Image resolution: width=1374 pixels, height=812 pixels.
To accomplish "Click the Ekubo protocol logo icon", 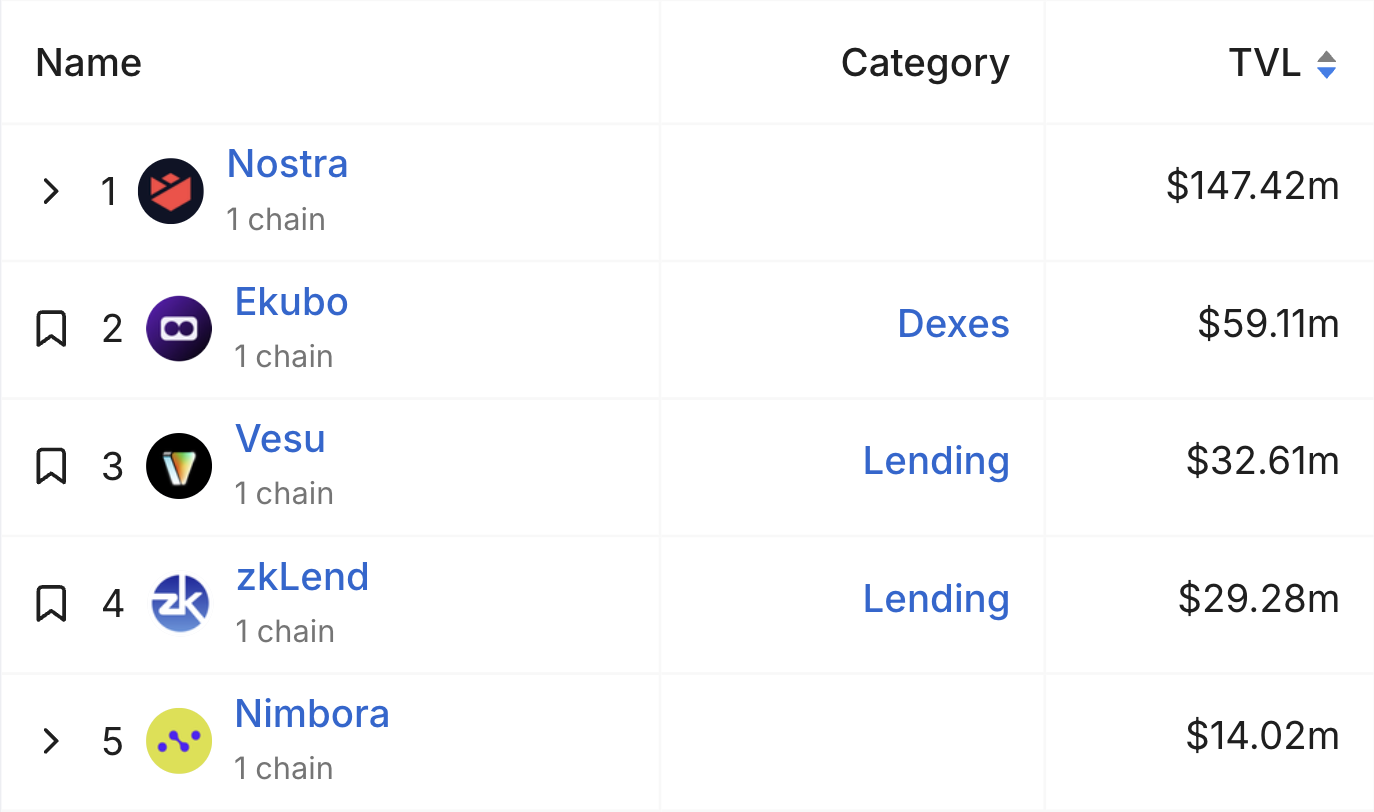I will (179, 328).
